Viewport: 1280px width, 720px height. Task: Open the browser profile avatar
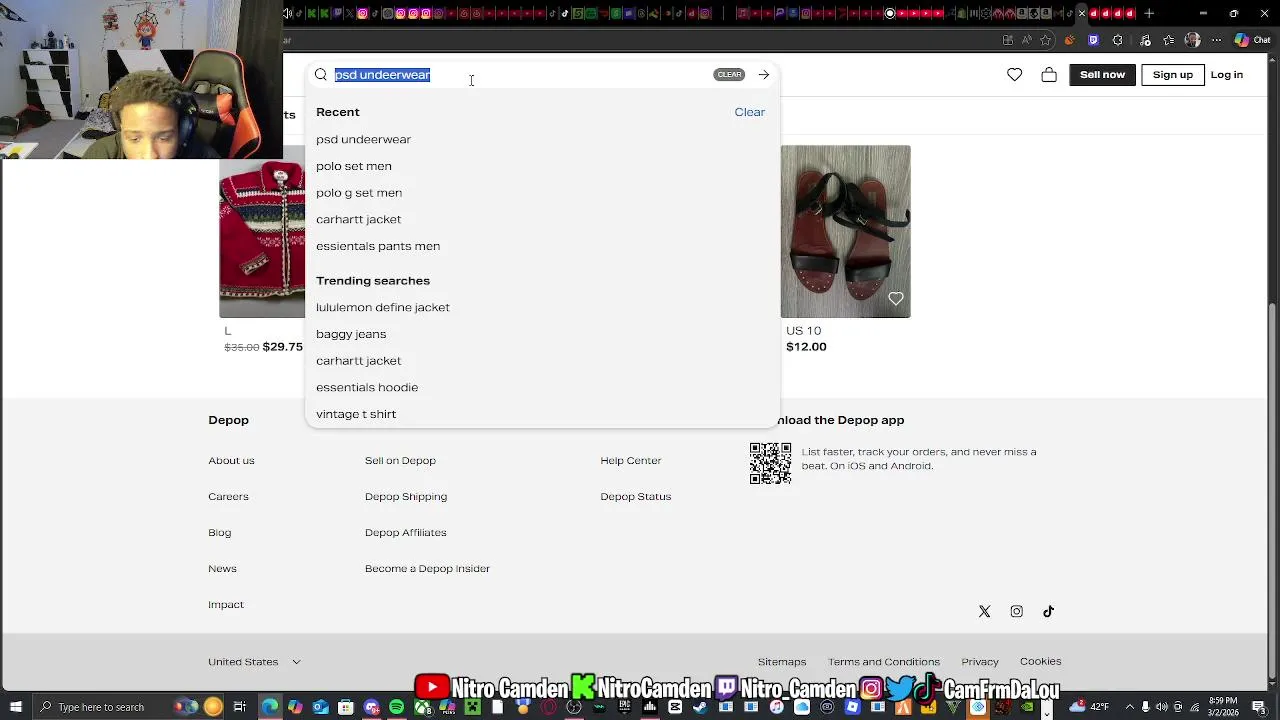click(1192, 40)
